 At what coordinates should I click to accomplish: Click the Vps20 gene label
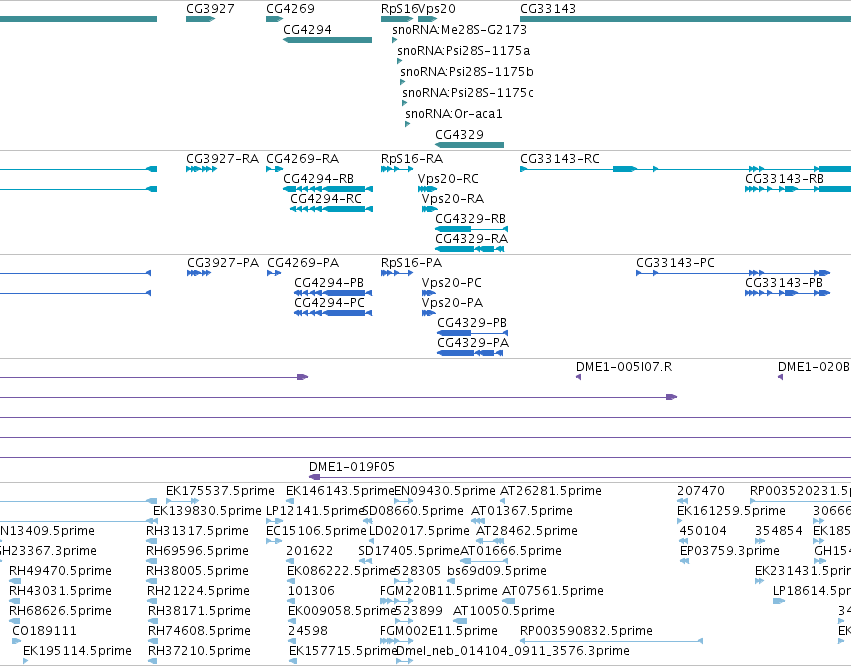(437, 9)
